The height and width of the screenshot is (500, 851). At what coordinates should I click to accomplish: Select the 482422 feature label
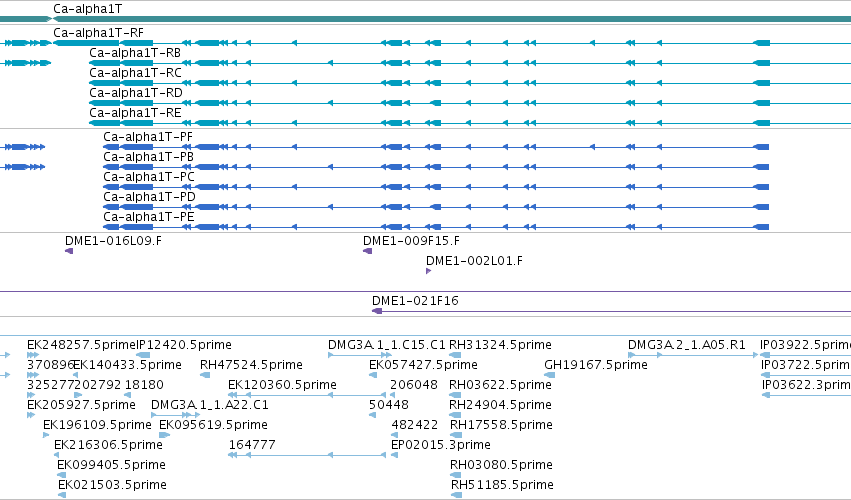(415, 426)
